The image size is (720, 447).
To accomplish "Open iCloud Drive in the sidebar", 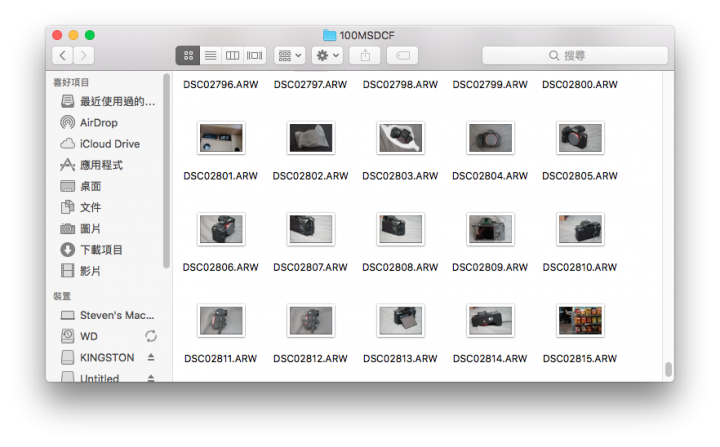I will pyautogui.click(x=100, y=144).
